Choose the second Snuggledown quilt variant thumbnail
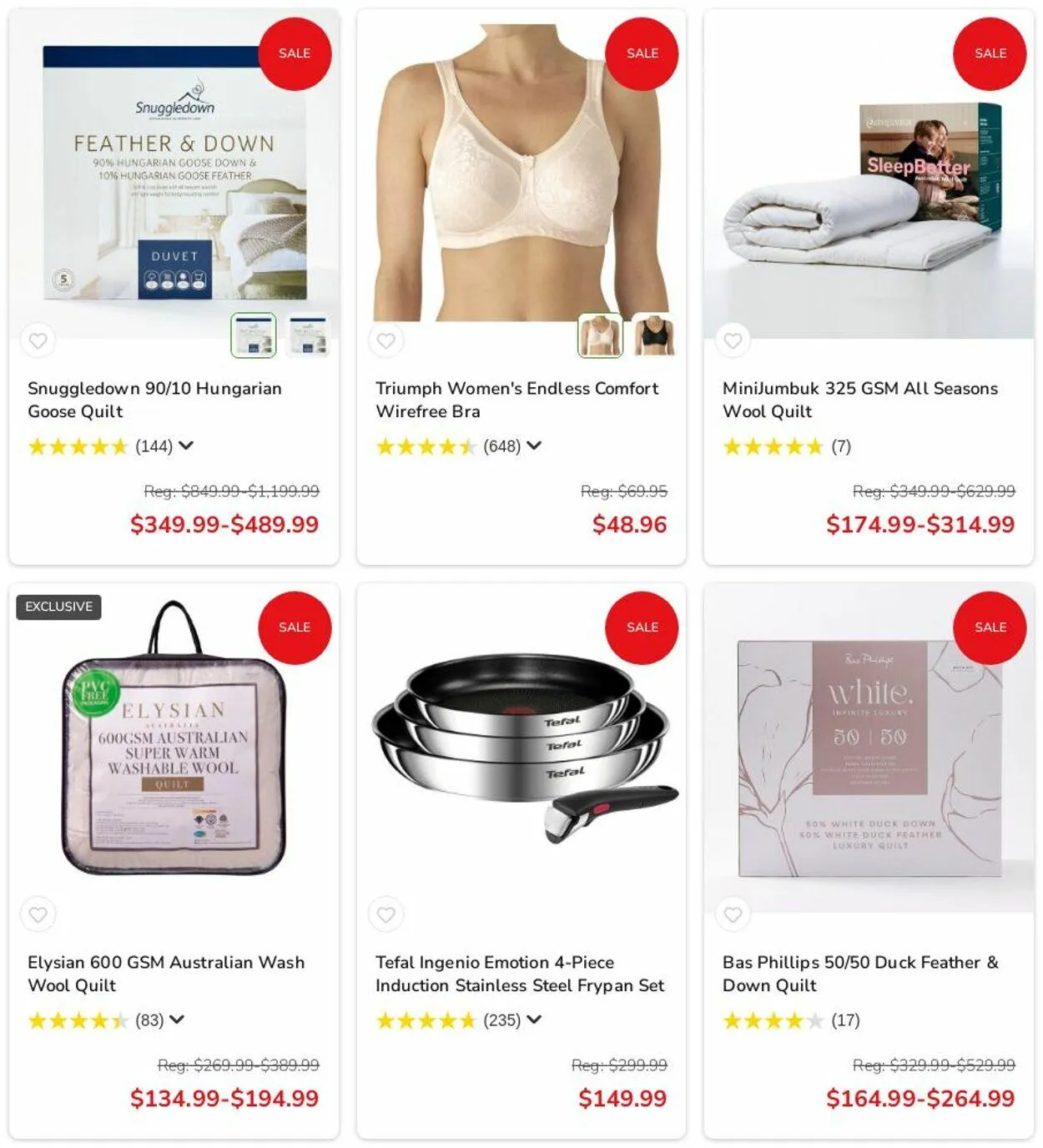 307,335
